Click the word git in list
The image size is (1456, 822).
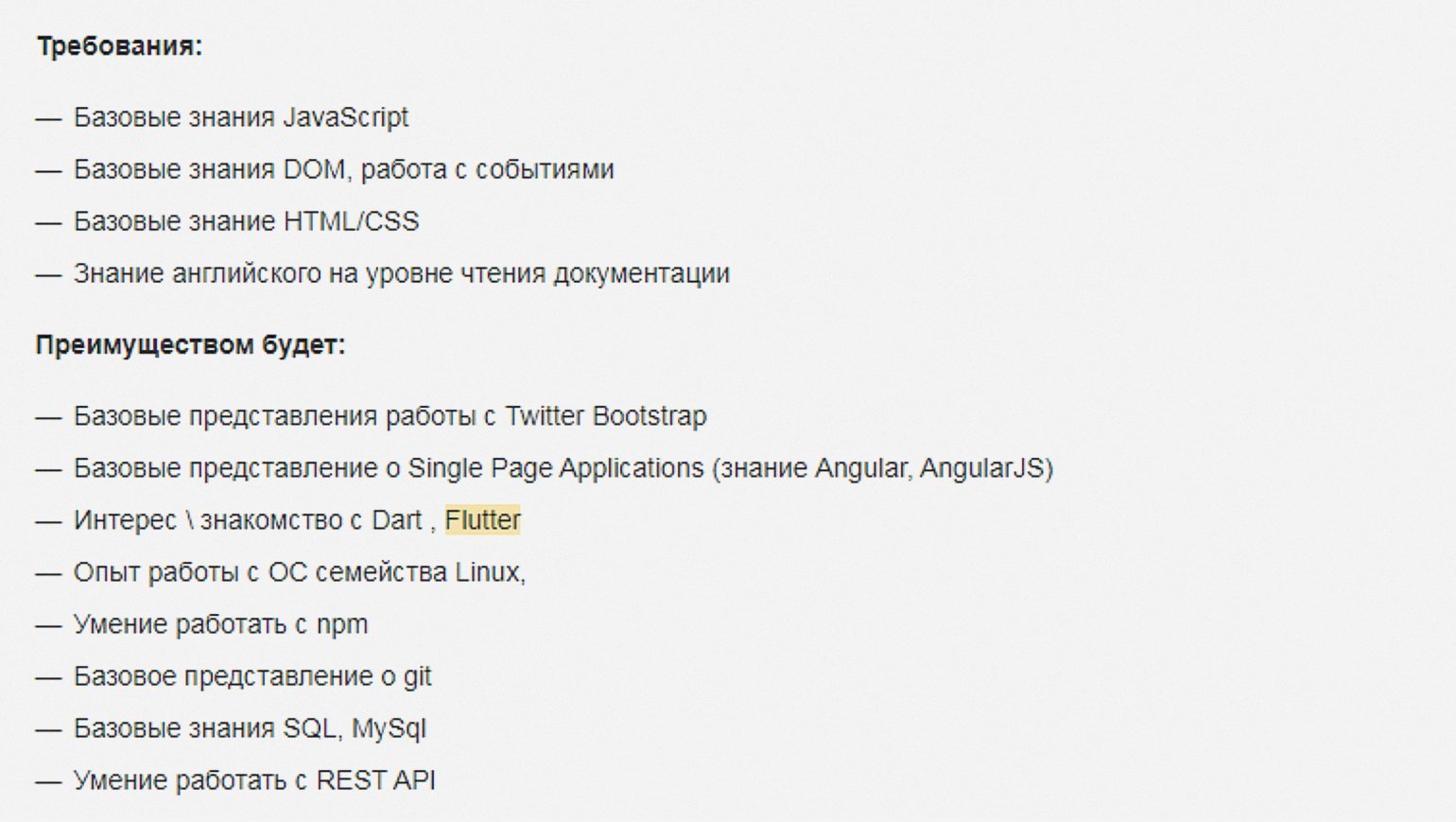click(418, 677)
